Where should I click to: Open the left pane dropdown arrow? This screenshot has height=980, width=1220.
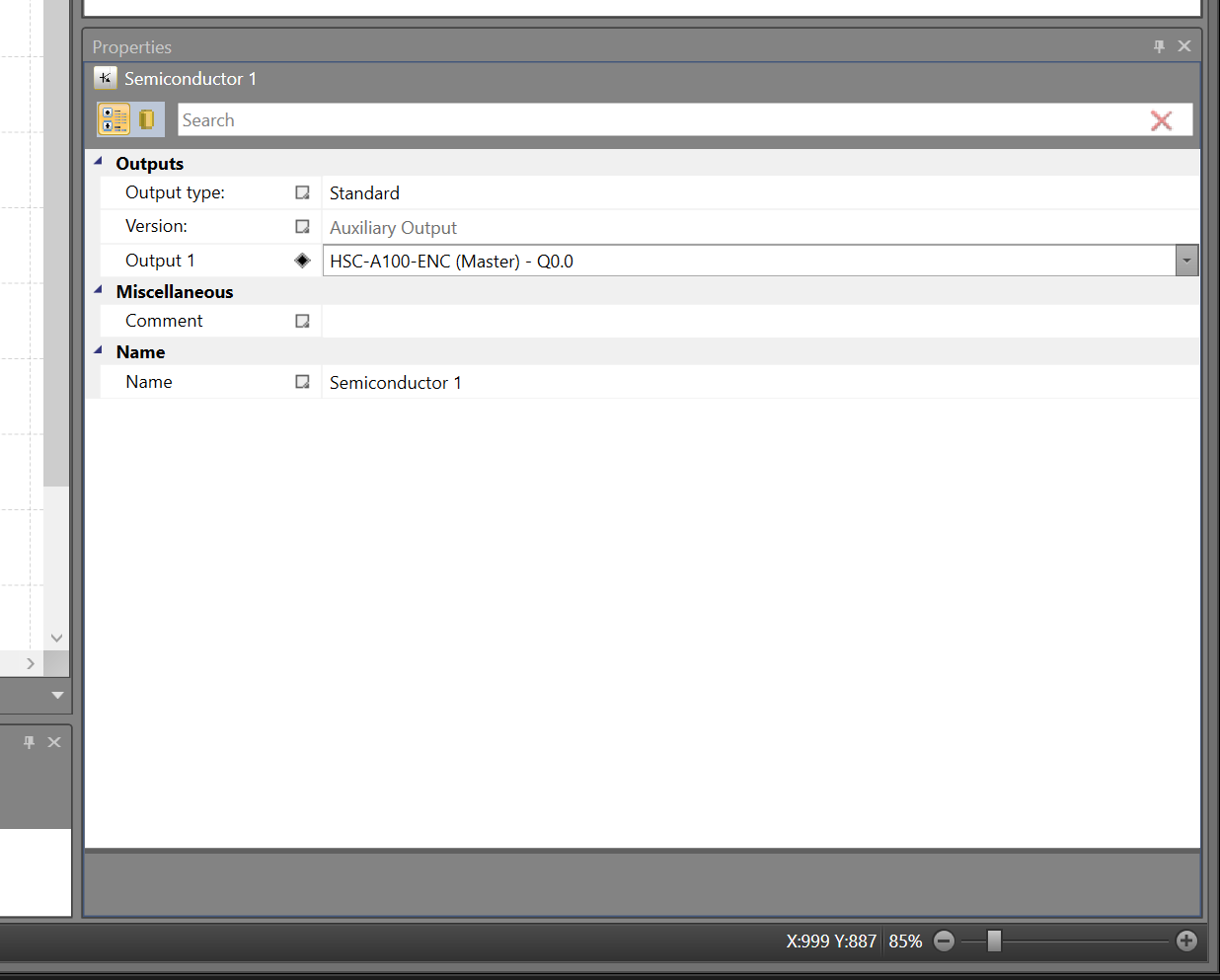(x=57, y=695)
